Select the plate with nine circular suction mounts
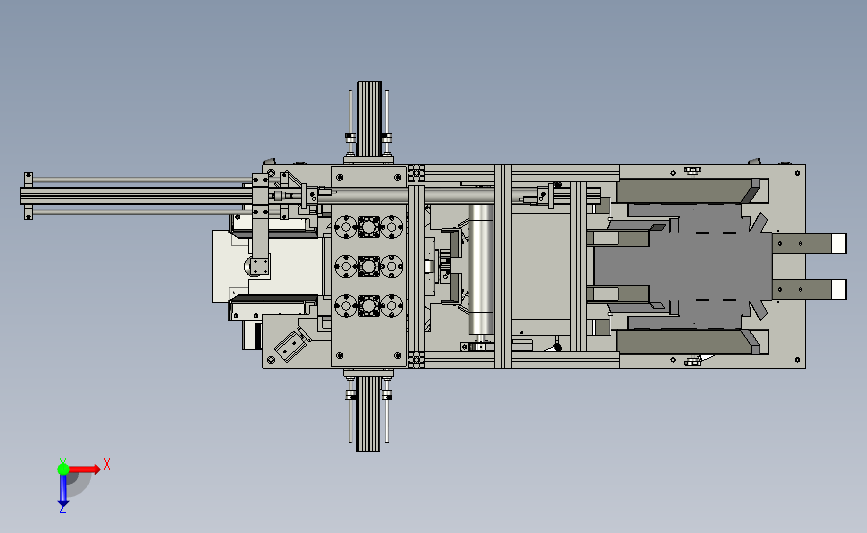The width and height of the screenshot is (867, 533). pos(369,266)
